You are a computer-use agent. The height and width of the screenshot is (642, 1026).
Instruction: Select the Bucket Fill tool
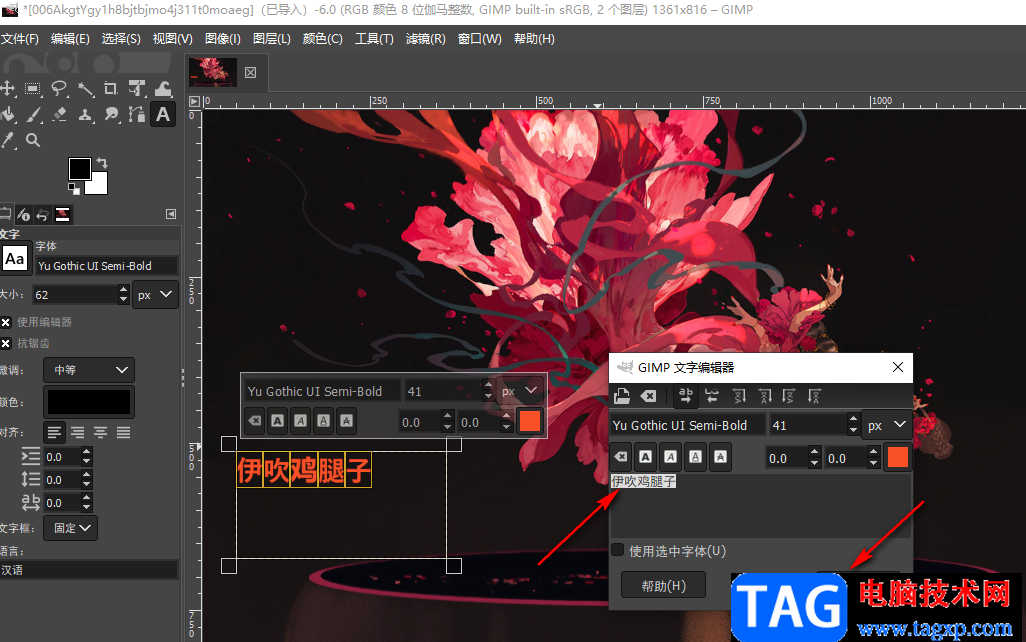(7, 115)
